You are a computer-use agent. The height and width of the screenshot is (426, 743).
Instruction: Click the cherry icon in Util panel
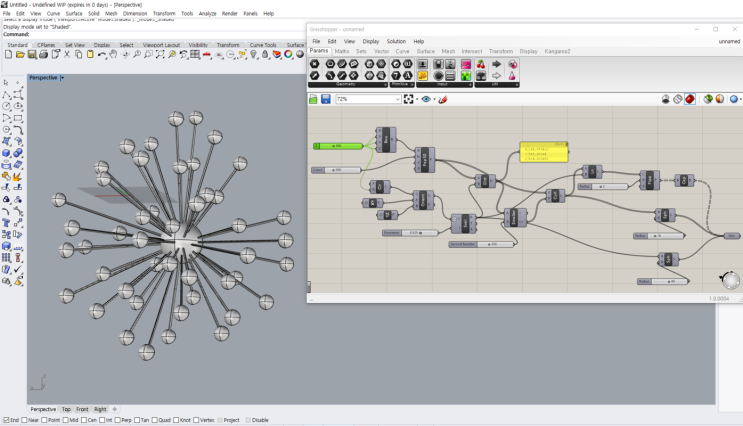coord(481,64)
